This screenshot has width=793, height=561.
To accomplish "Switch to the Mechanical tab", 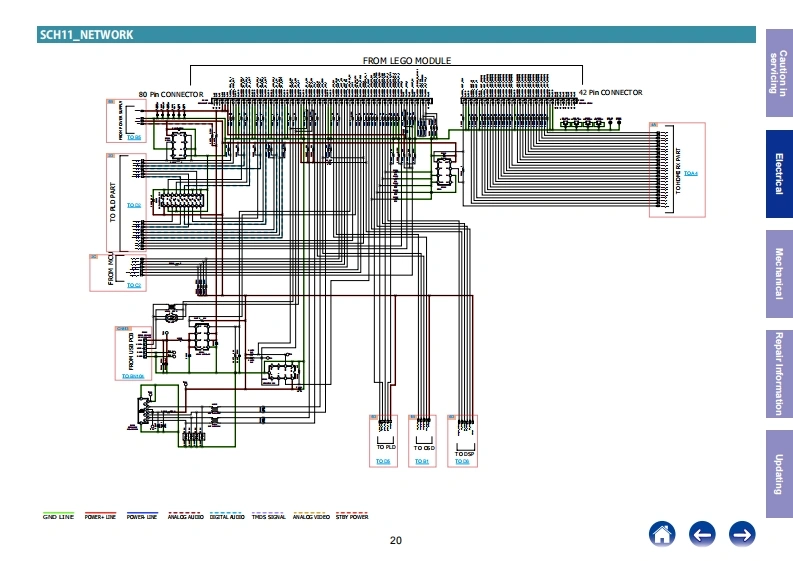I will pyautogui.click(x=779, y=274).
